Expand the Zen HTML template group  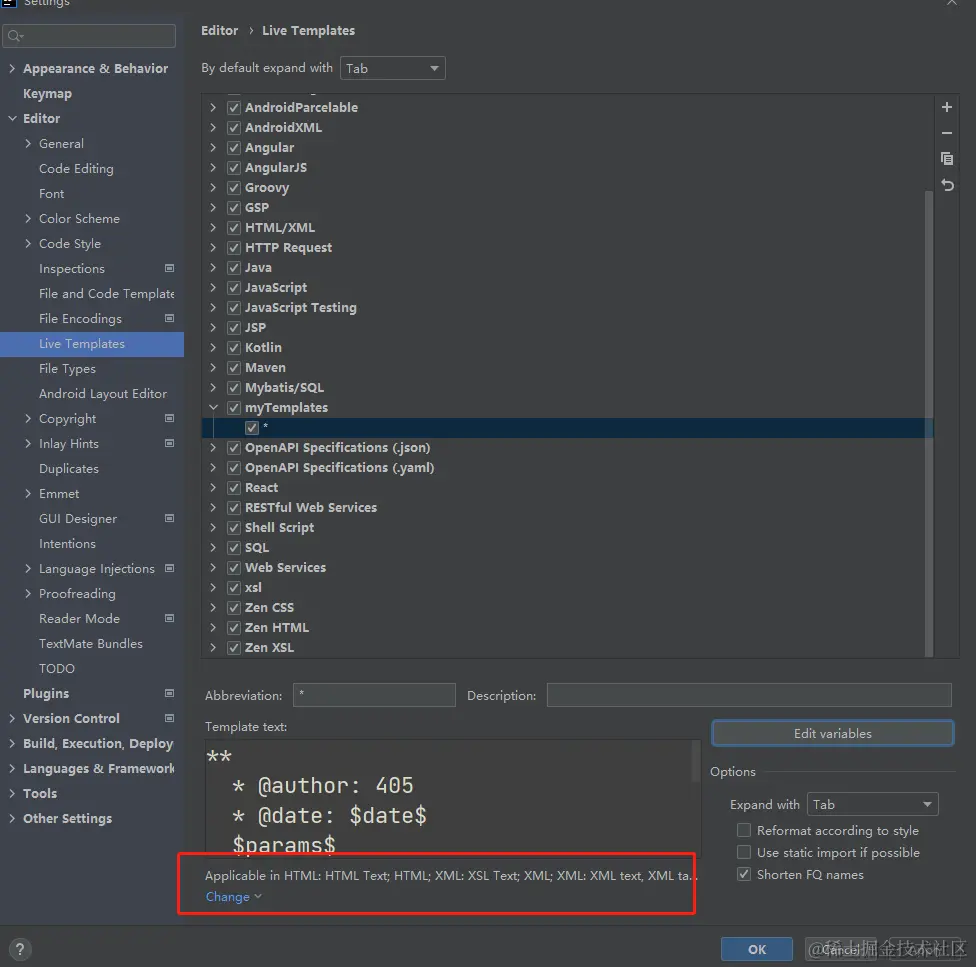[214, 627]
